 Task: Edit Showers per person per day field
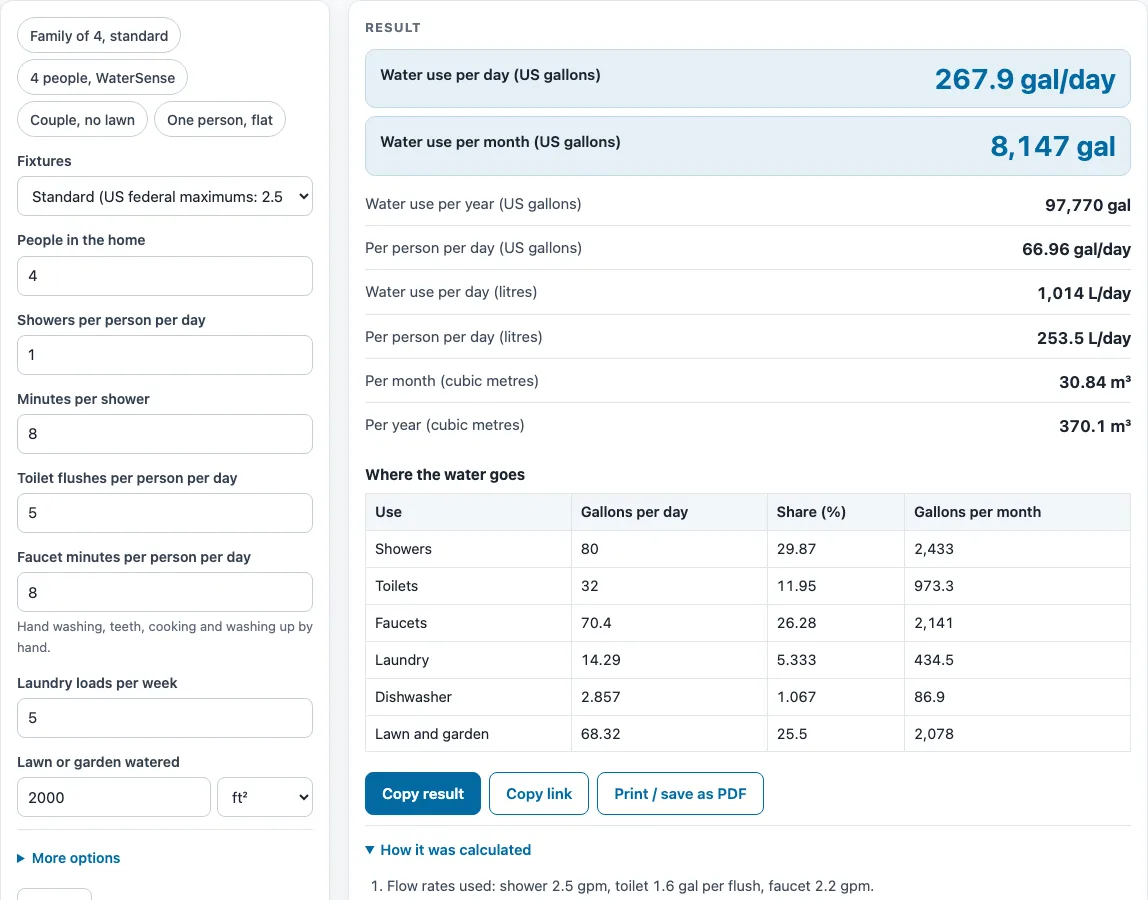pos(165,355)
